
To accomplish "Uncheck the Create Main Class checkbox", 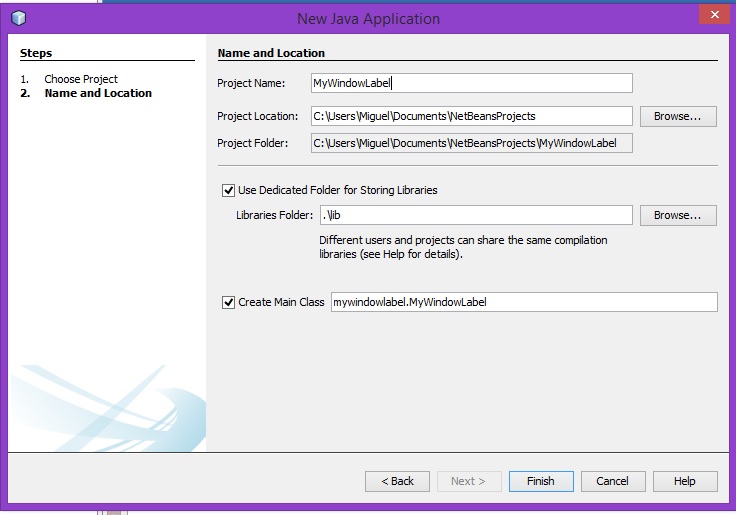I will pyautogui.click(x=228, y=301).
